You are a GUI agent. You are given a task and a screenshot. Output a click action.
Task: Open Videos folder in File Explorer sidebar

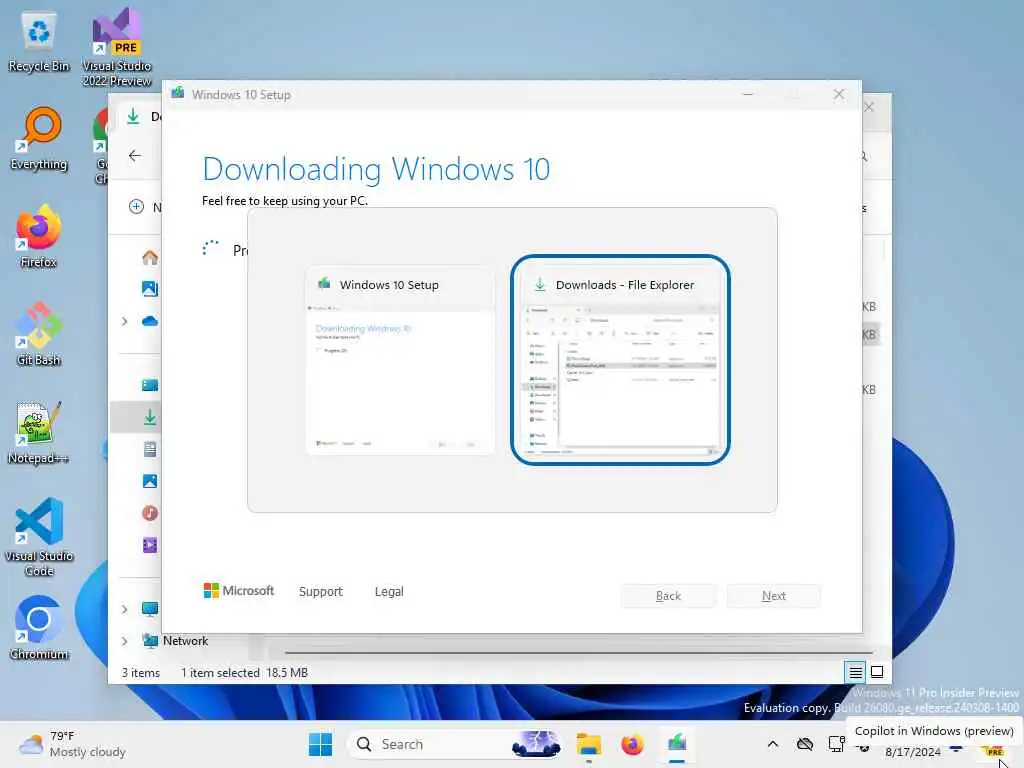pyautogui.click(x=150, y=545)
